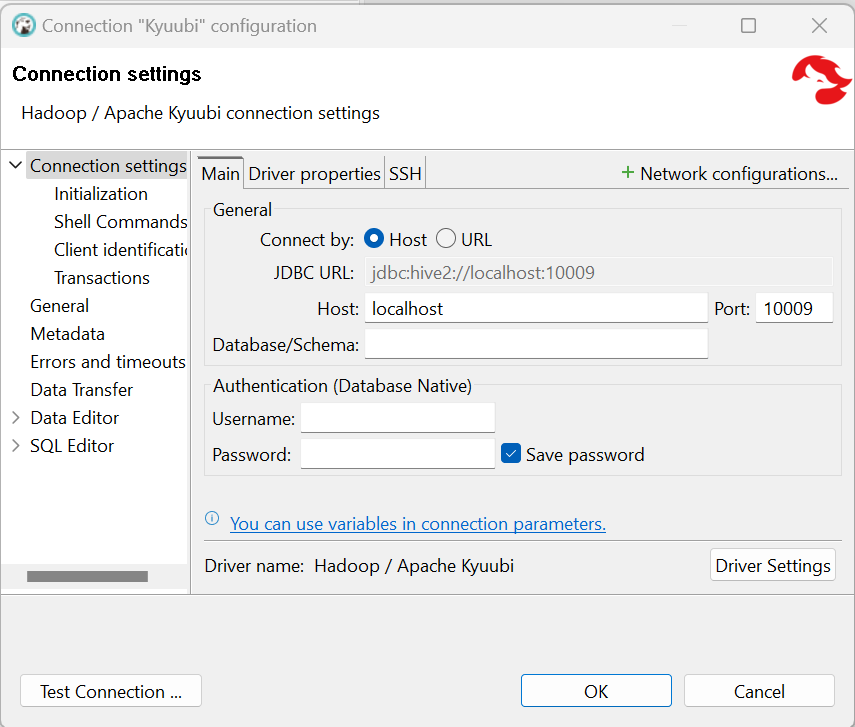Click the sidebar horizontal scrollbar thumb
855x727 pixels.
point(87,576)
